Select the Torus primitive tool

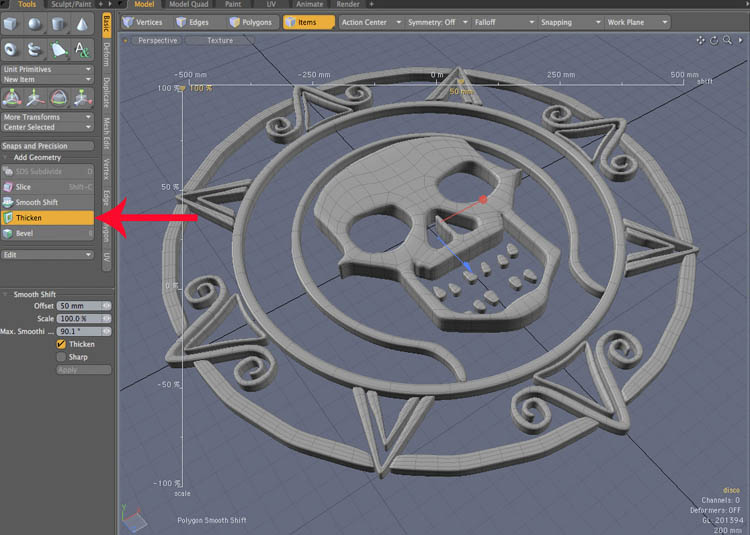click(11, 49)
